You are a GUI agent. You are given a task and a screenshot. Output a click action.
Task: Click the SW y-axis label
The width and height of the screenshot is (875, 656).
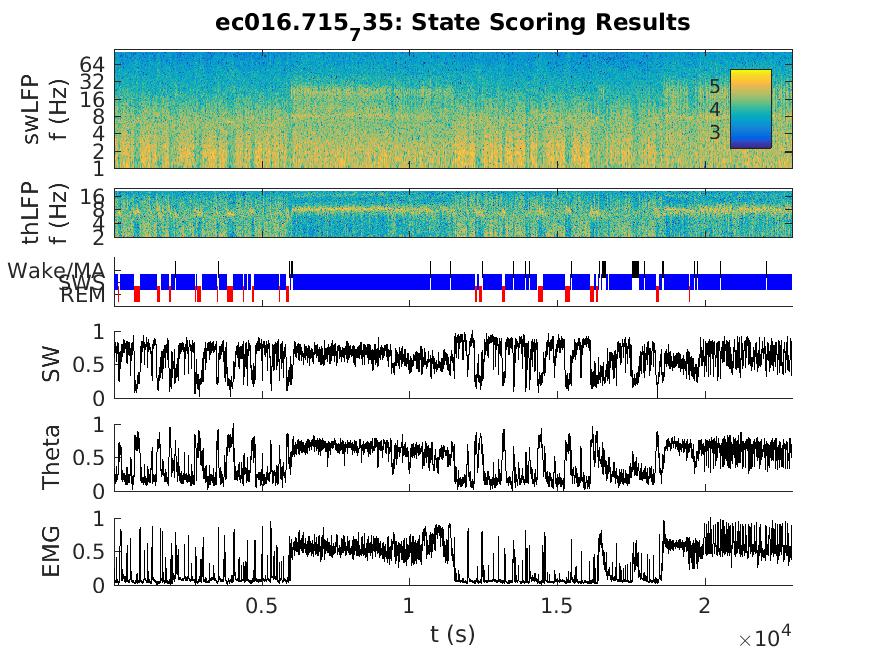(50, 365)
